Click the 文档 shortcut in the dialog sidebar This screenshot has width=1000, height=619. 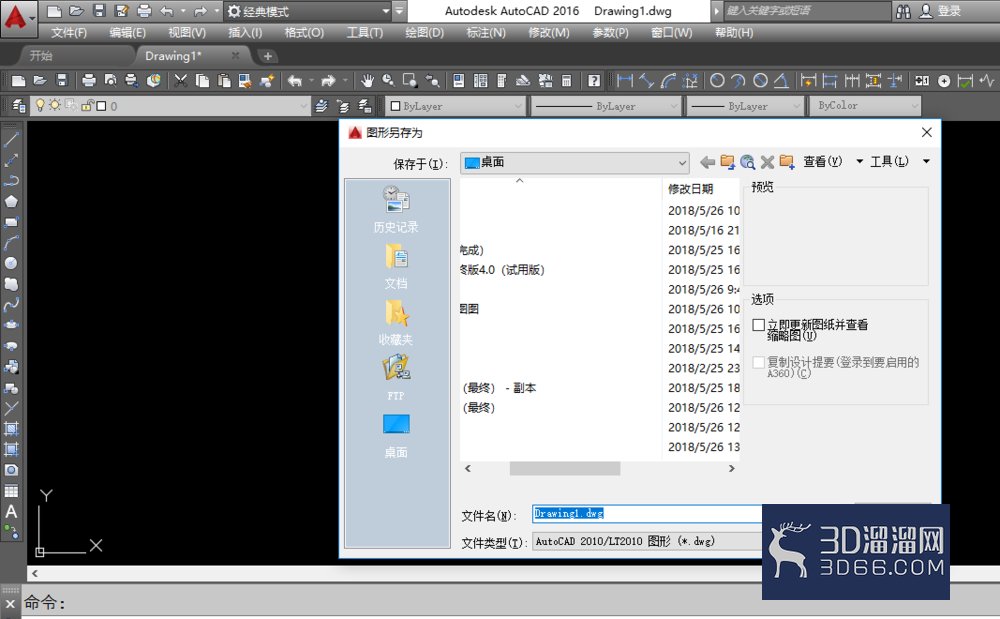pos(396,266)
